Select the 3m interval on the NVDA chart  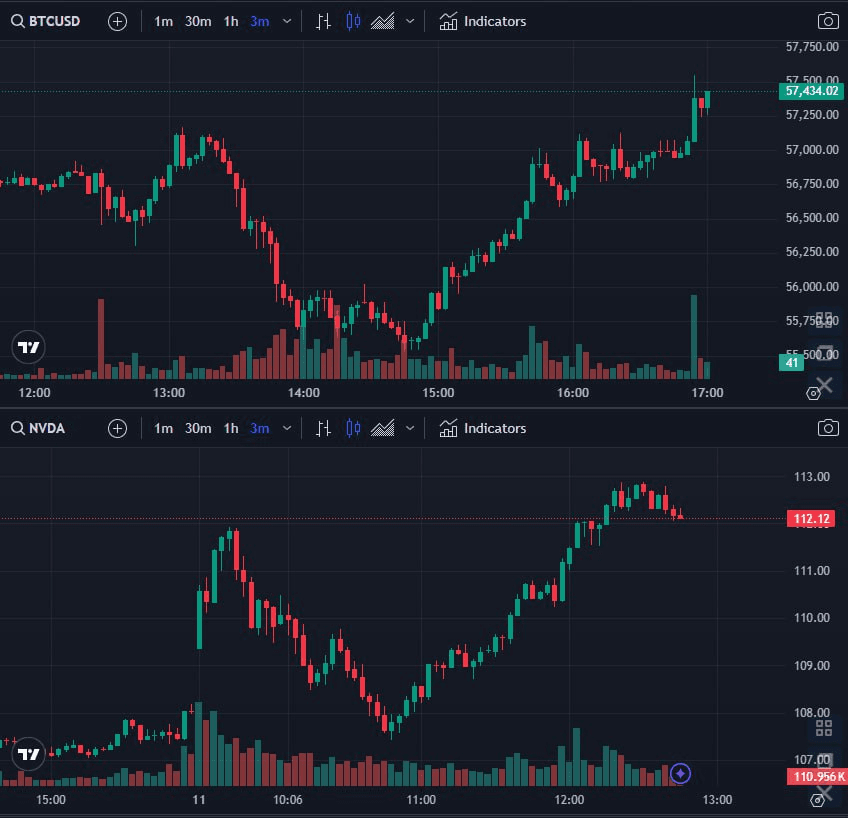(260, 429)
